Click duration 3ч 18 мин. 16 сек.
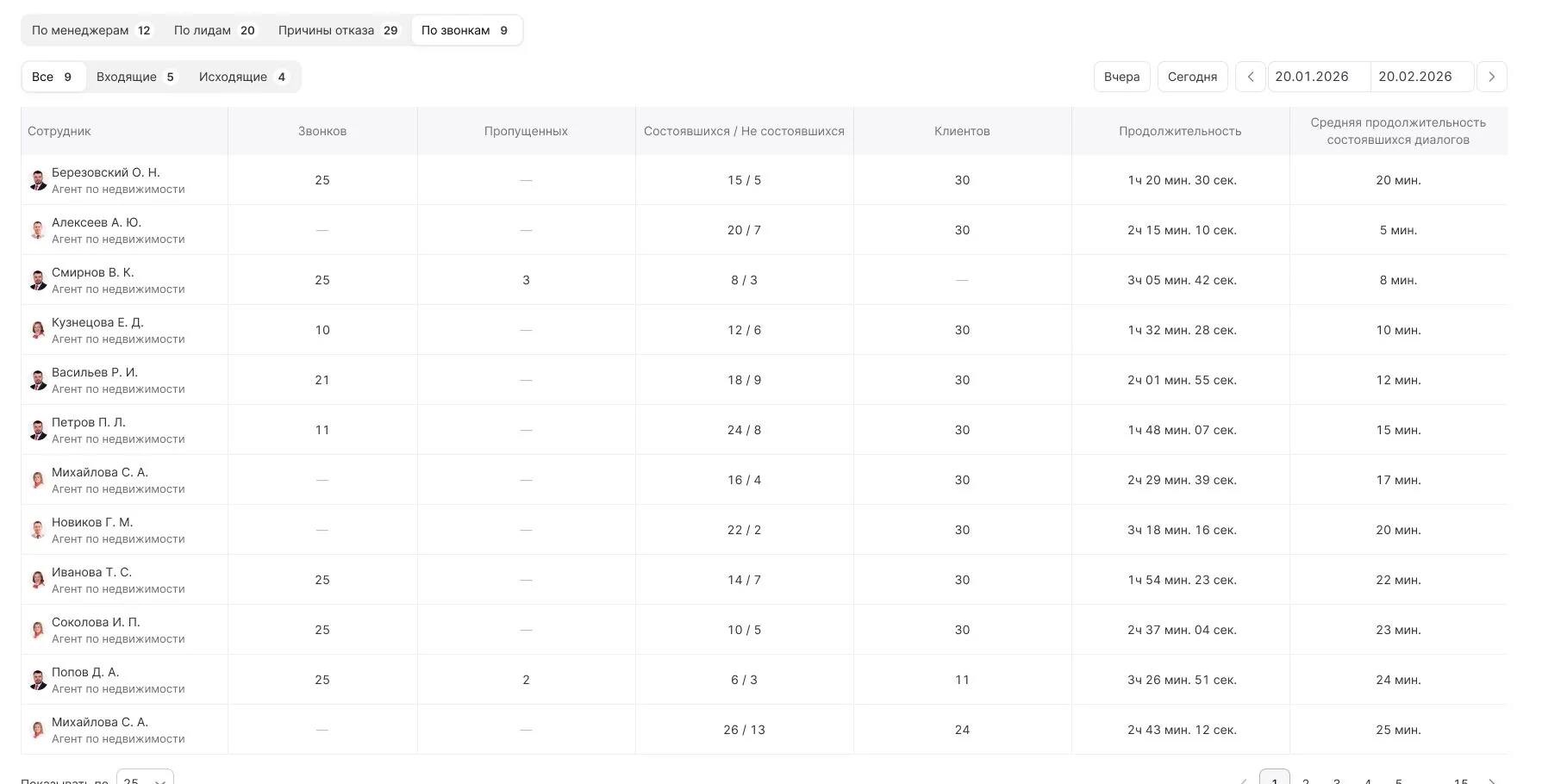This screenshot has height=784, width=1542. point(1182,530)
